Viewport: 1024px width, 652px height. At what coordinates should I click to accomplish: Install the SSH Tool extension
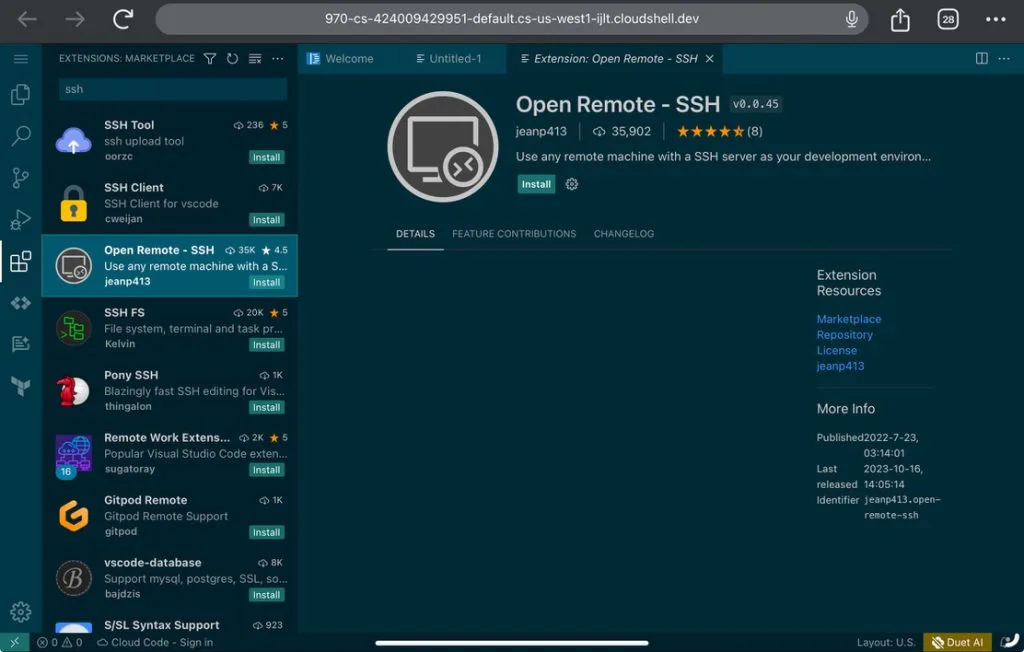(x=266, y=157)
